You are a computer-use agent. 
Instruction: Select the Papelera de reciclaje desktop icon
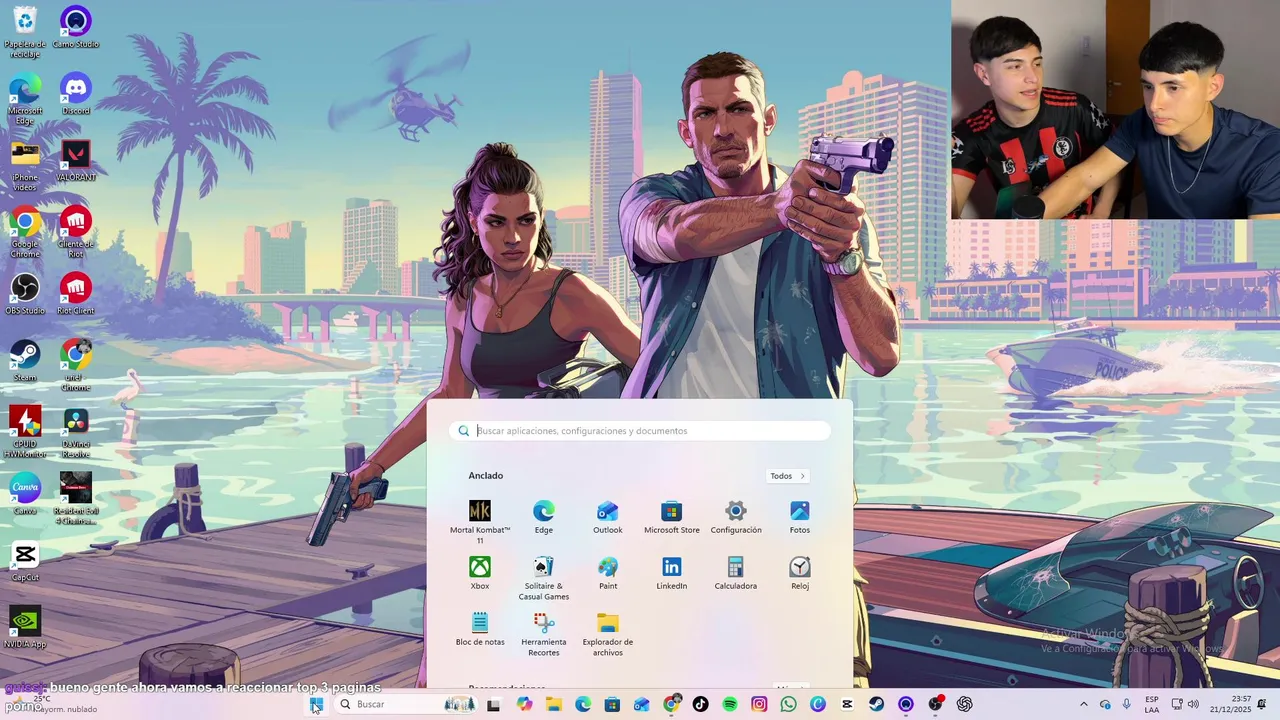(25, 32)
